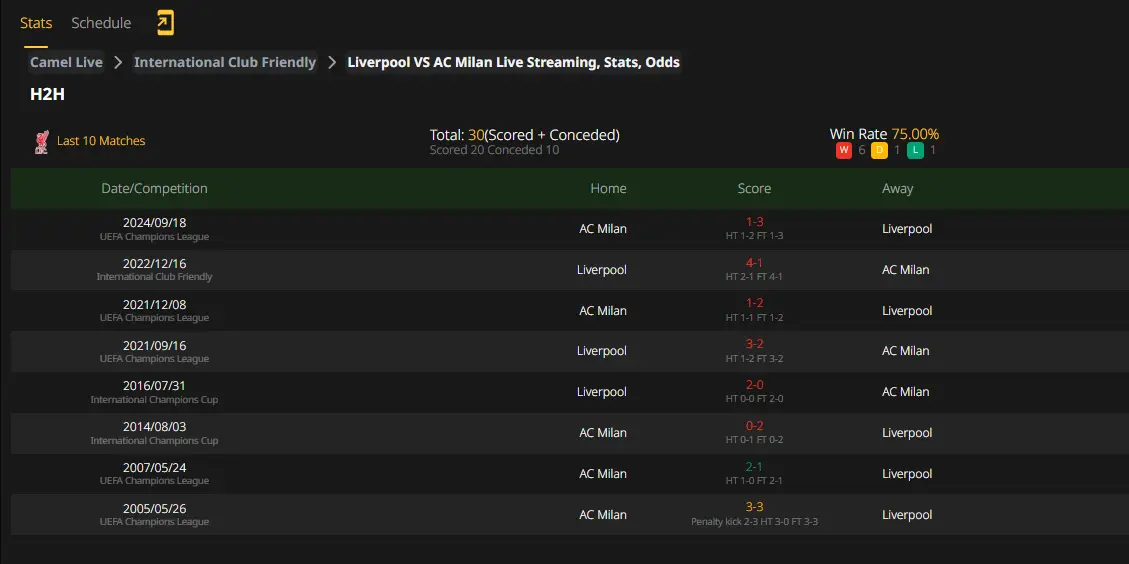Click Liverpool VS AC Milan breadcrumb title

pos(513,62)
